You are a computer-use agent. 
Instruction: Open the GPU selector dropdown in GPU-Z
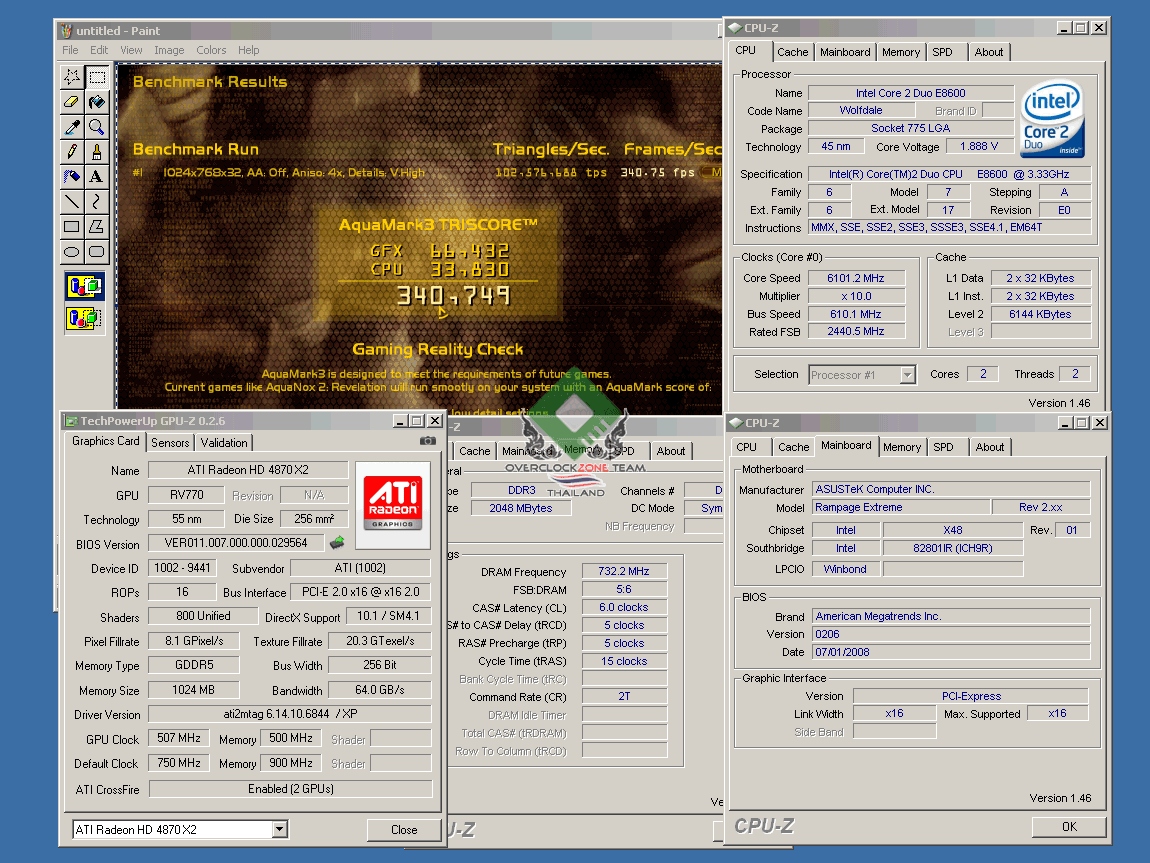(x=279, y=829)
